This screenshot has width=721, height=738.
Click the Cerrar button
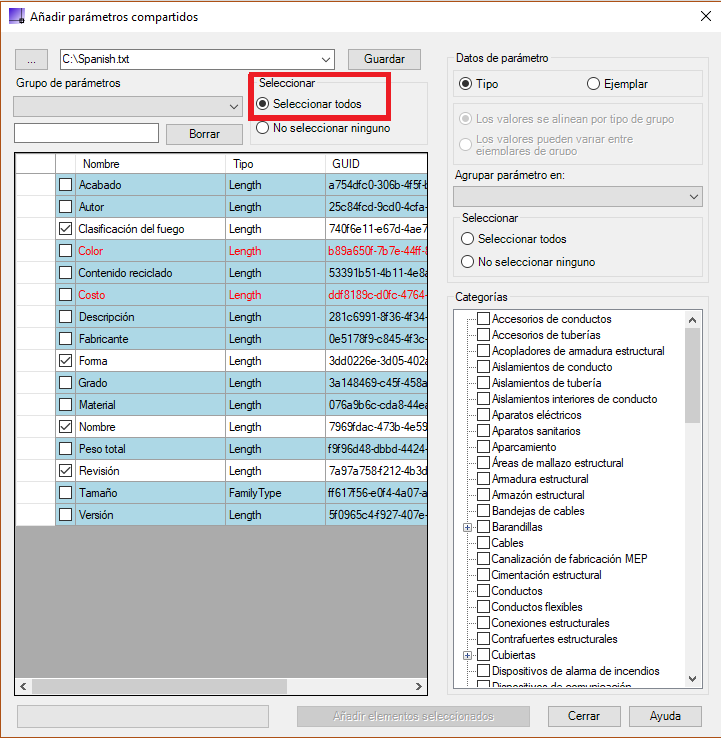584,716
